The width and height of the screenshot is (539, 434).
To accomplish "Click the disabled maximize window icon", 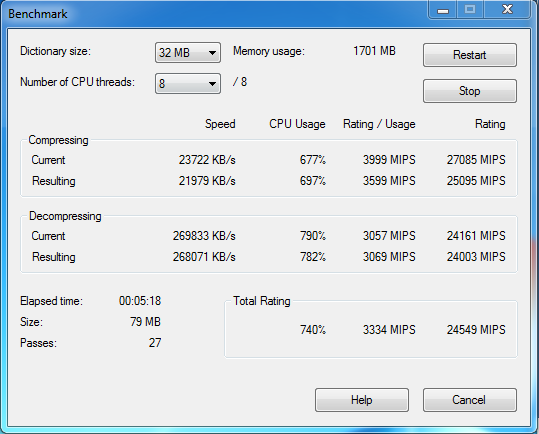I will click(x=470, y=9).
